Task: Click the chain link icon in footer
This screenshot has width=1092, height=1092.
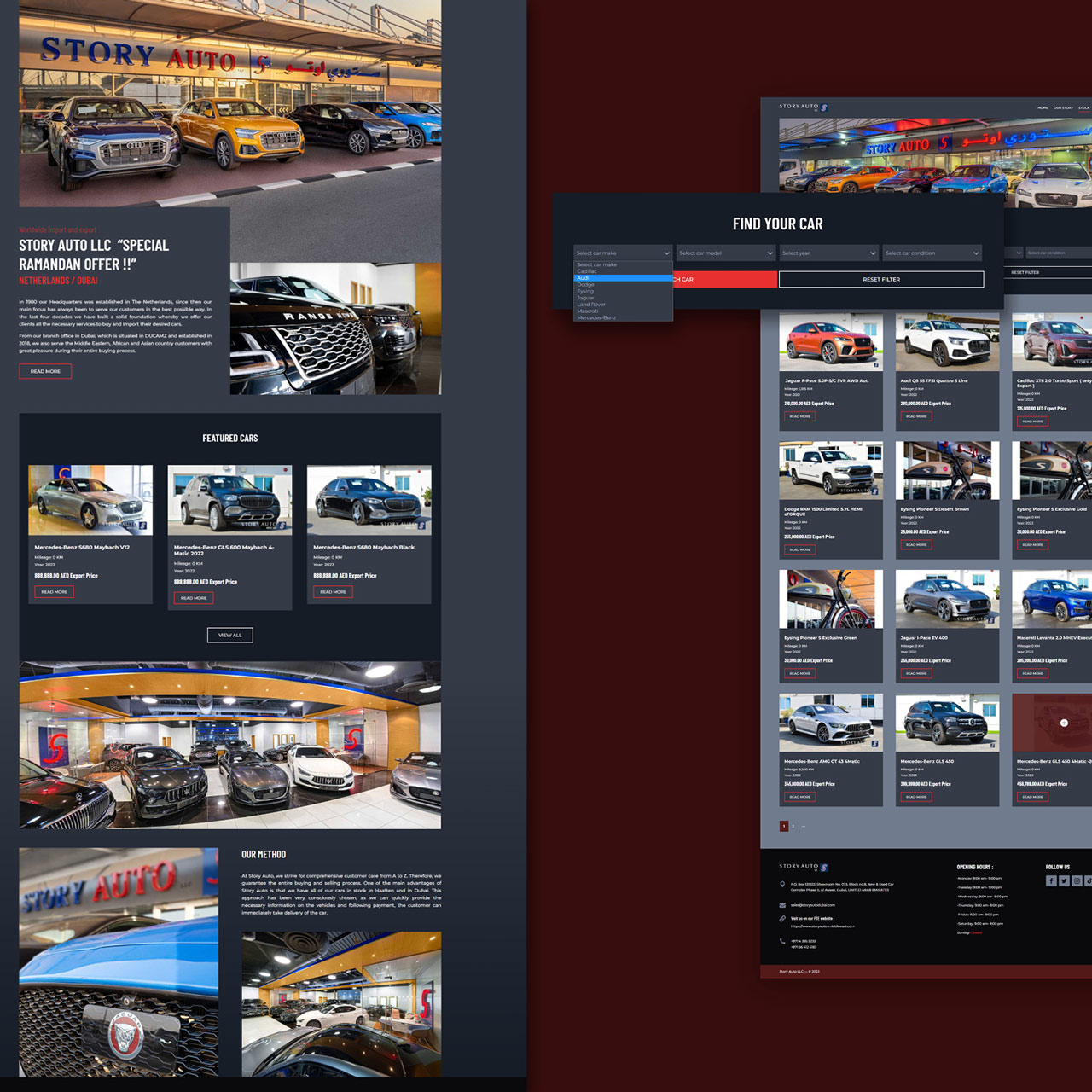Action: point(782,919)
